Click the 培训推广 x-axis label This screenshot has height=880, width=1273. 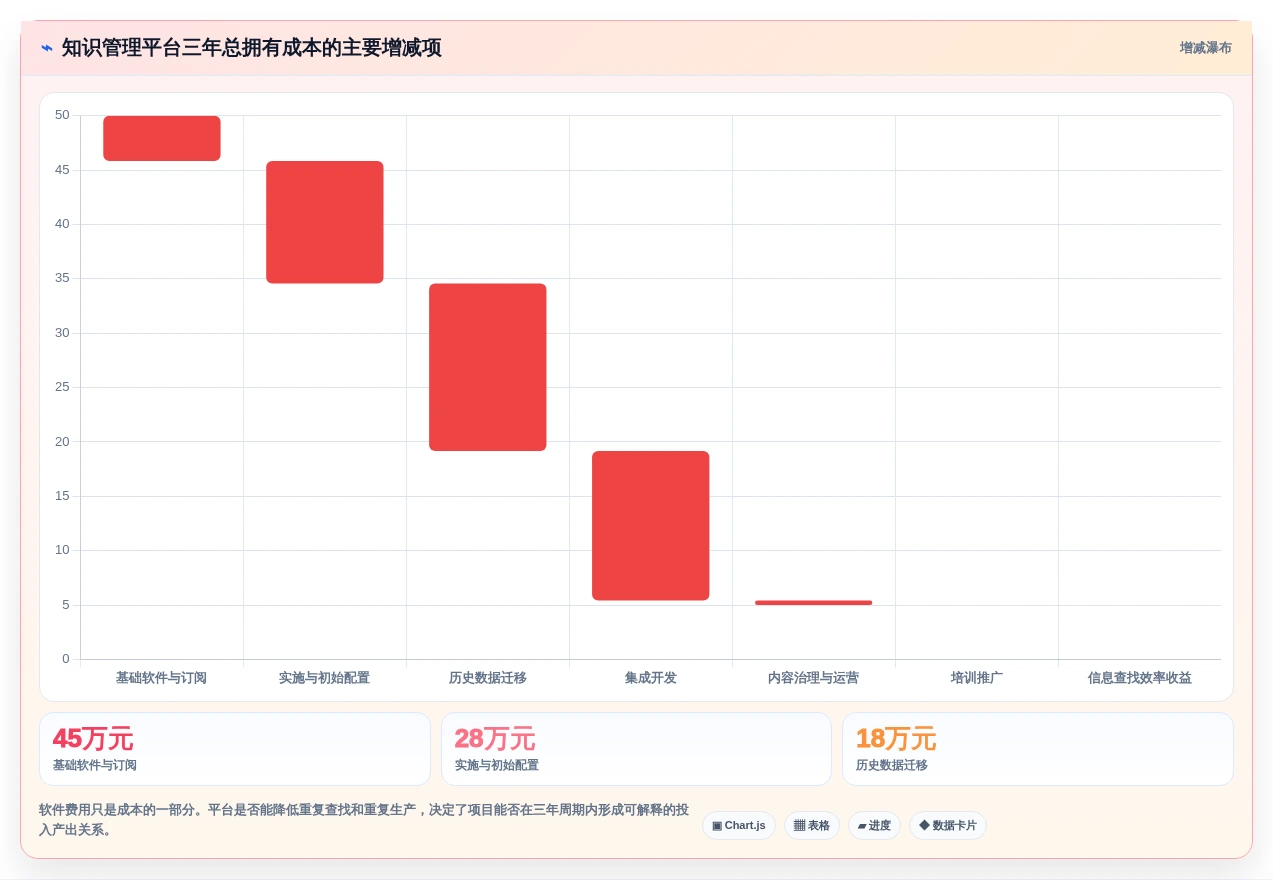[977, 678]
